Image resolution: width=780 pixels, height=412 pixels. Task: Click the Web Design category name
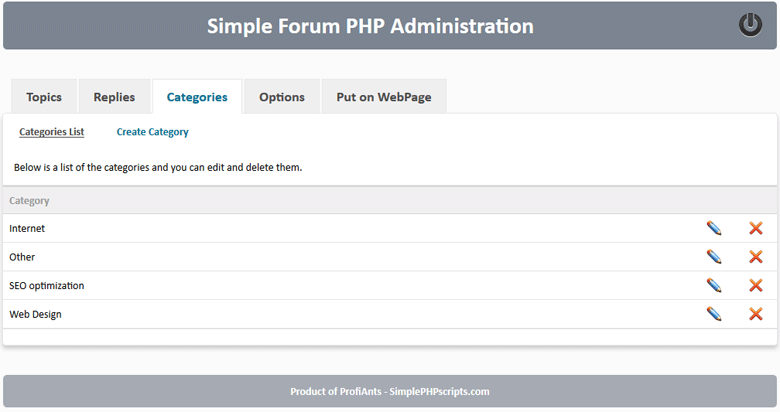tap(35, 314)
